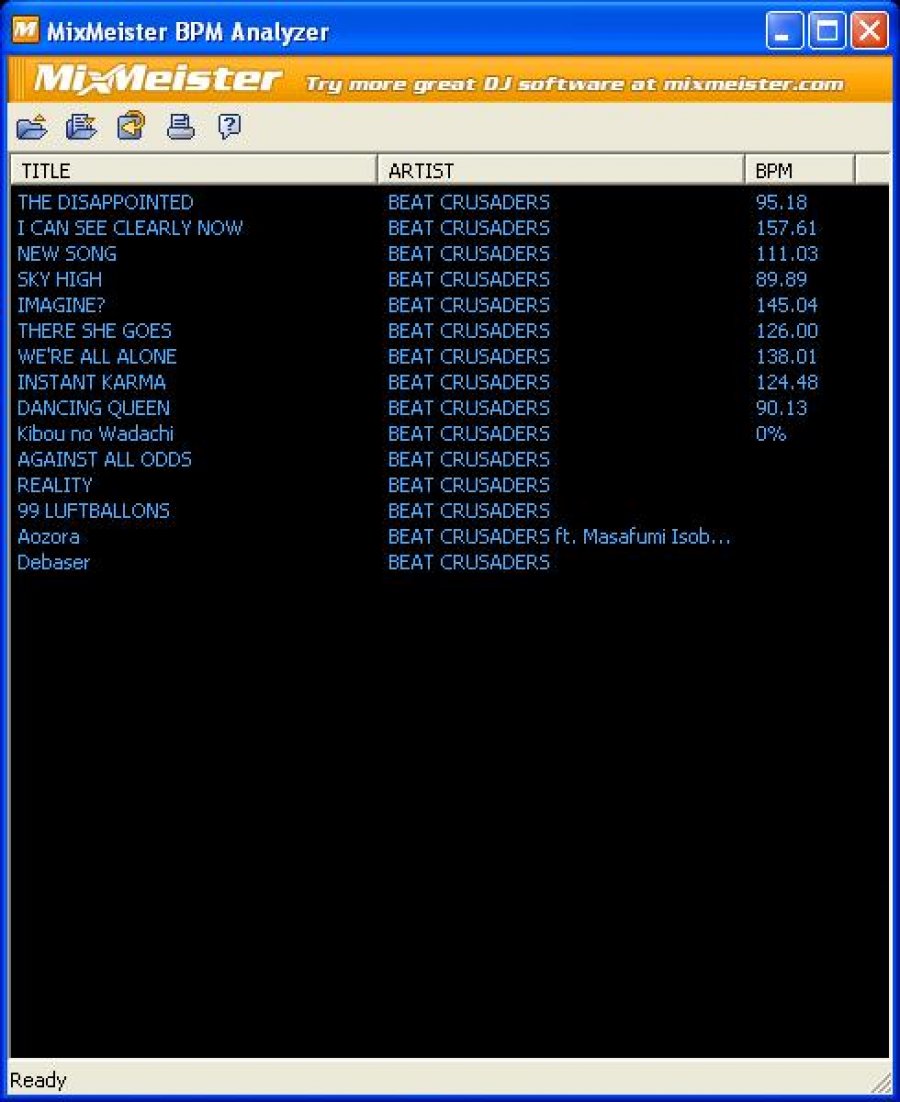
Task: Select the IMAGINE? track
Action: tap(60, 305)
